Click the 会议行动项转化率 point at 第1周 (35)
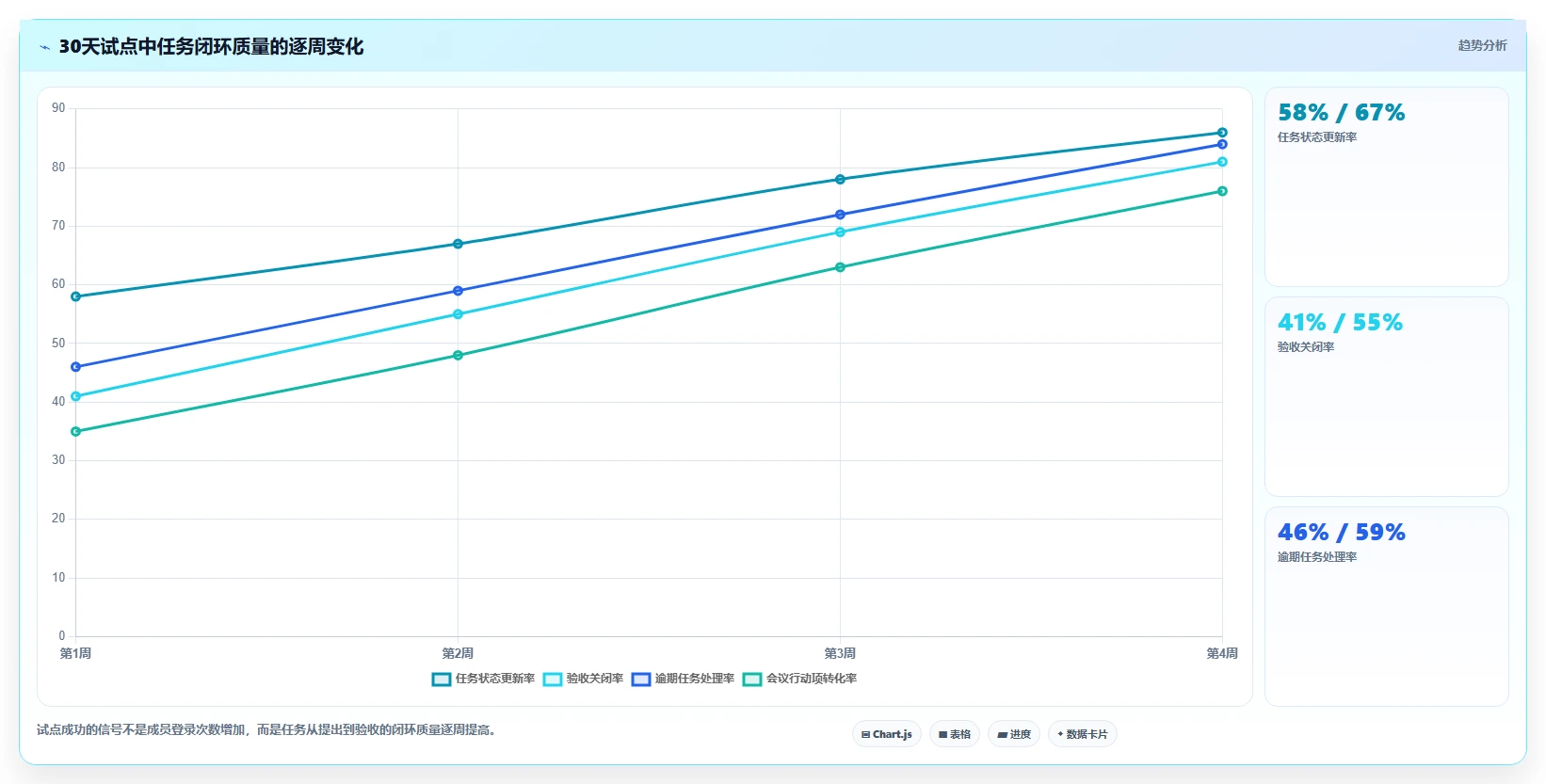The height and width of the screenshot is (784, 1546). coord(76,432)
